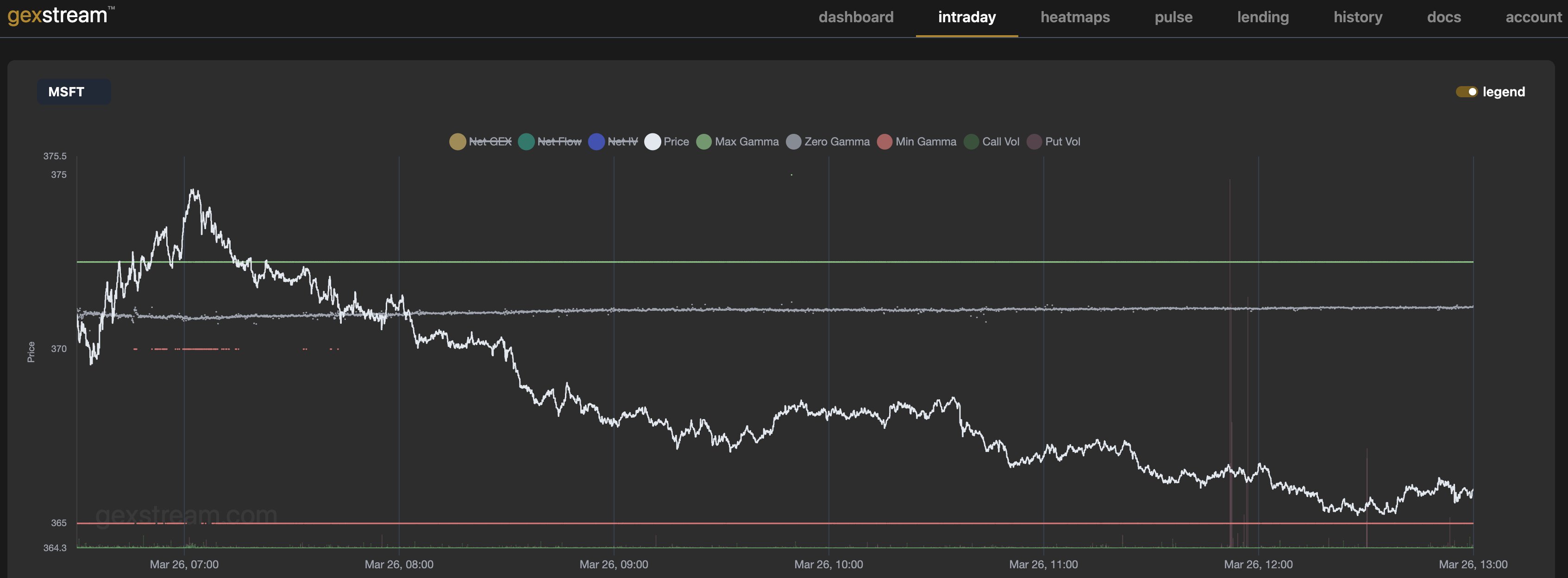Viewport: 1568px width, 578px height.
Task: Click the Max Gamma green legend circle
Action: click(703, 142)
